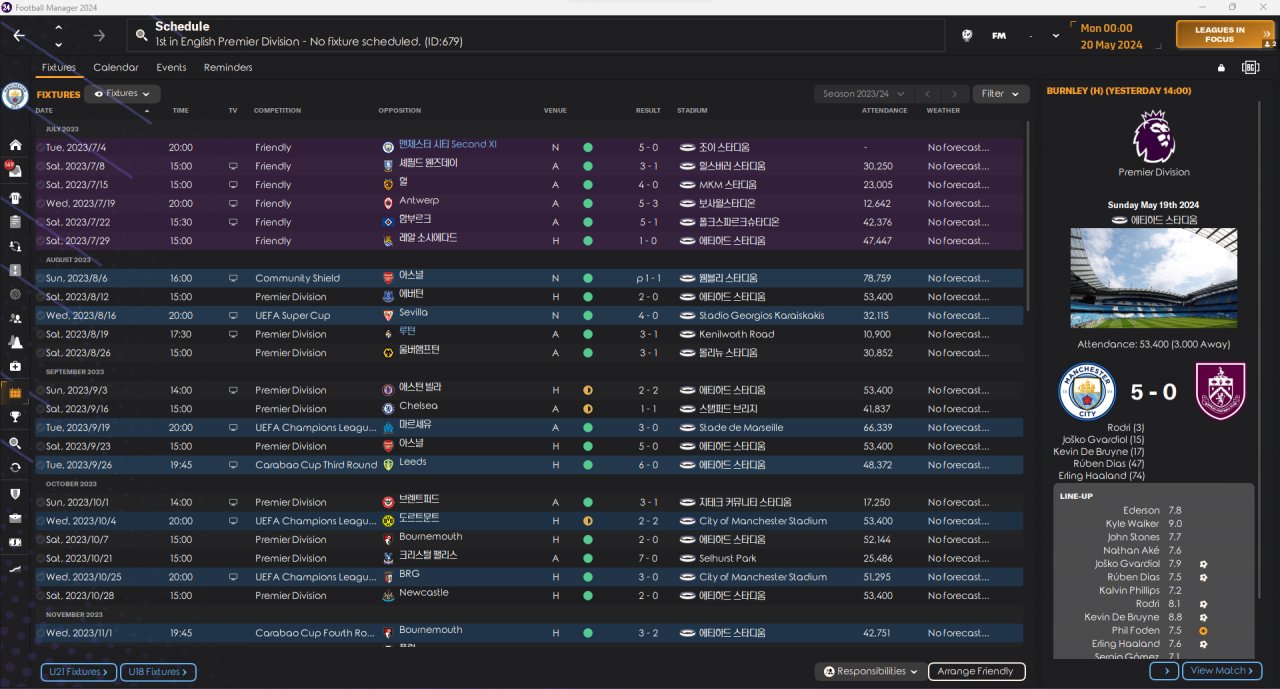Click the search magnifier icon in top bar
Screen dimensions: 1280x689
click(x=142, y=35)
